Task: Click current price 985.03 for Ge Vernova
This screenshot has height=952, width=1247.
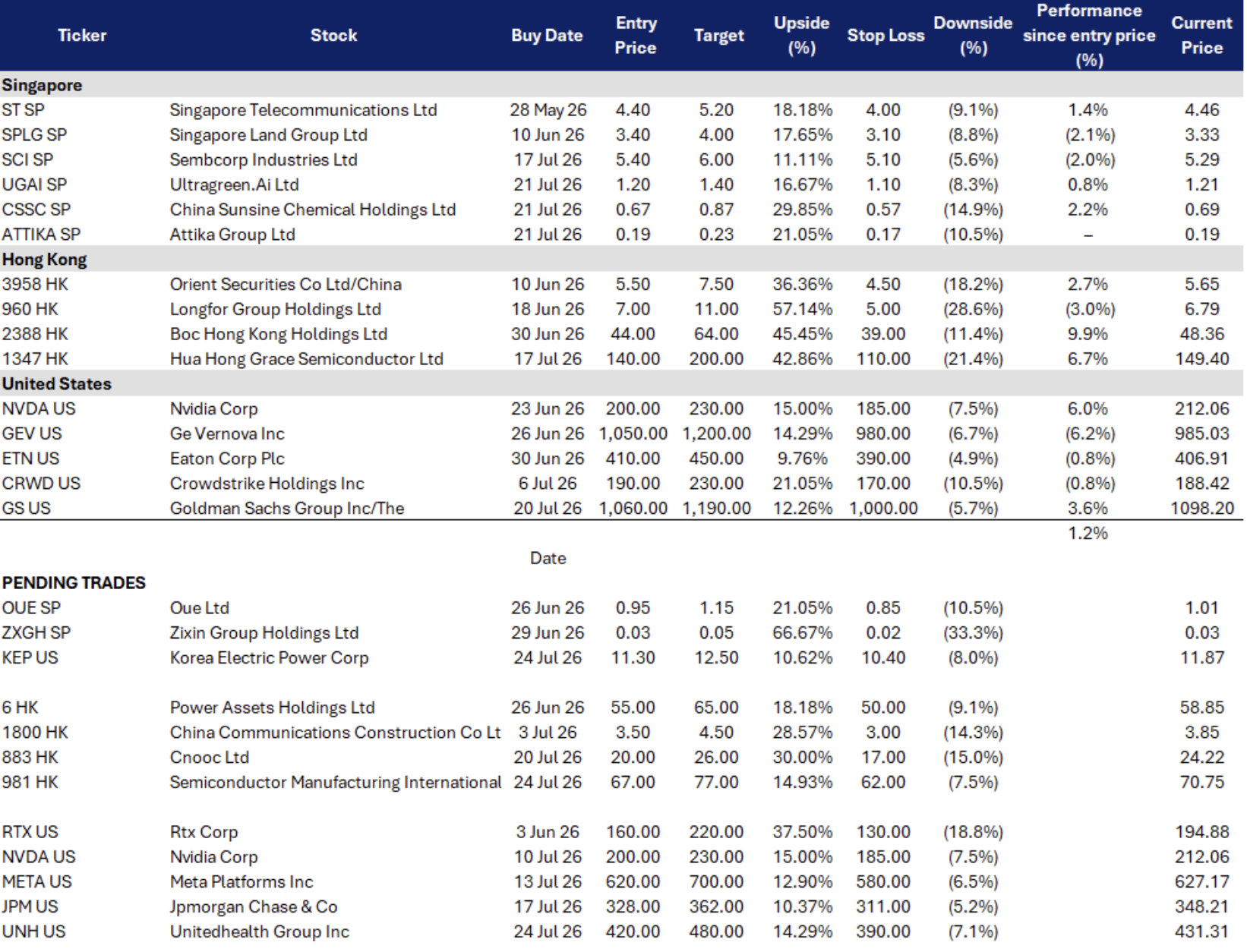Action: pyautogui.click(x=1201, y=434)
